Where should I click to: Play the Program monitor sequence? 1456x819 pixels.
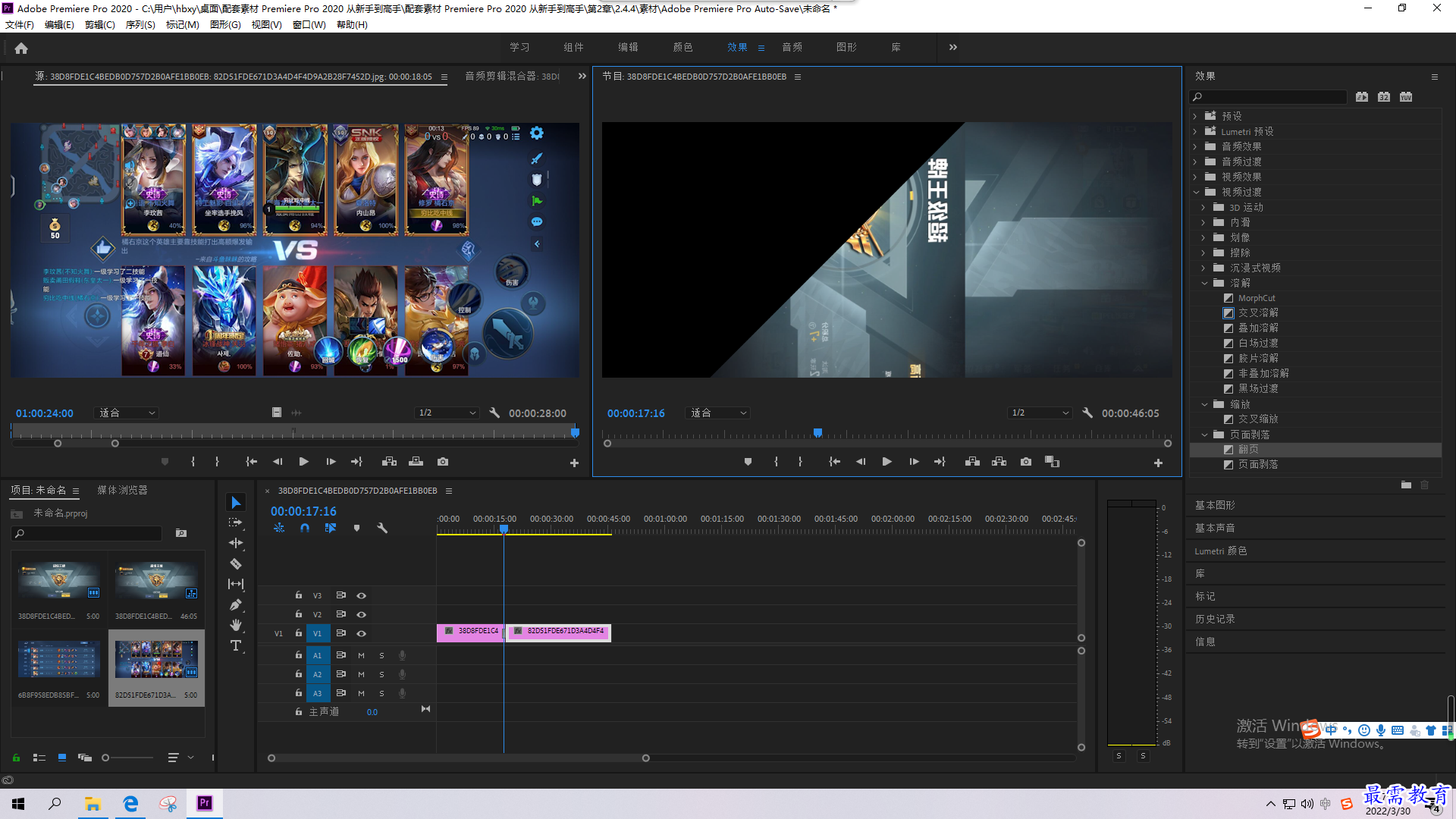pos(886,462)
